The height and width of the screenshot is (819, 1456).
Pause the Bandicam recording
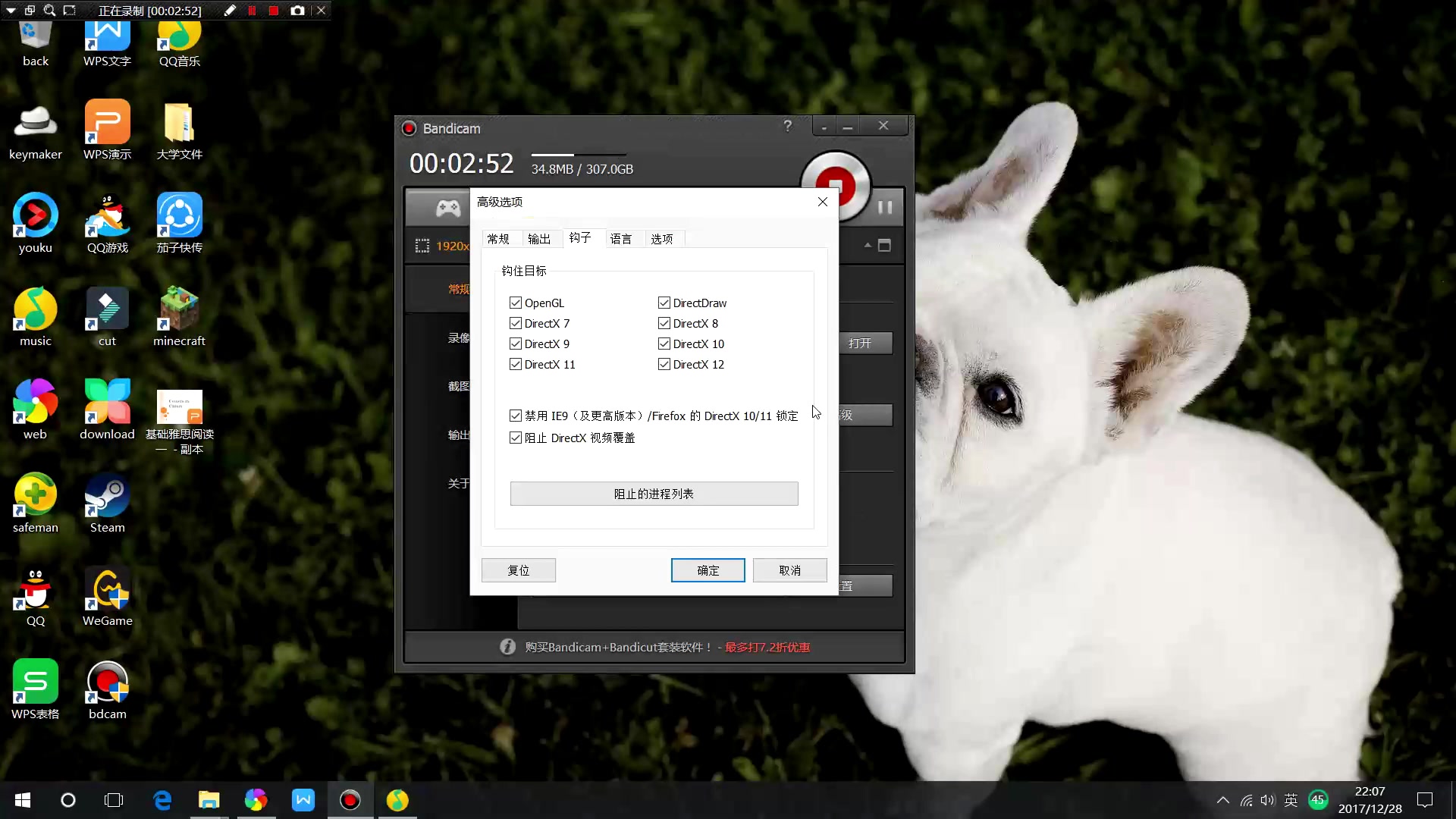pos(885,207)
